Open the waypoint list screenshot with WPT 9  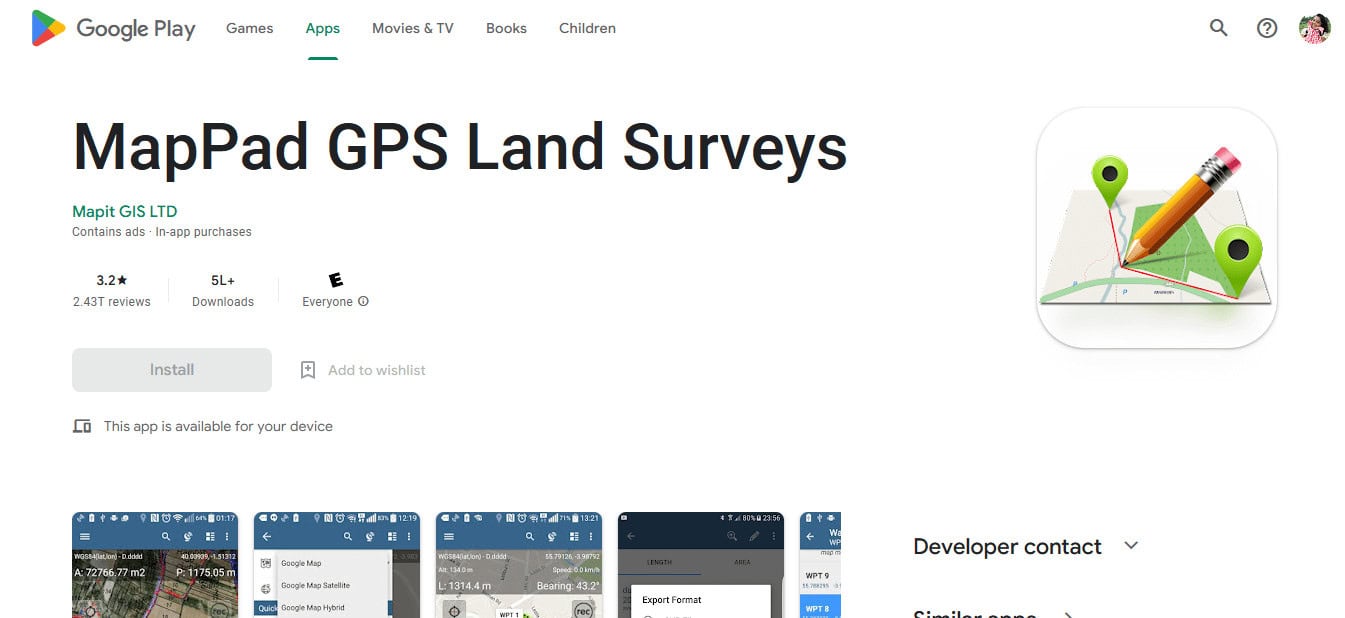820,565
